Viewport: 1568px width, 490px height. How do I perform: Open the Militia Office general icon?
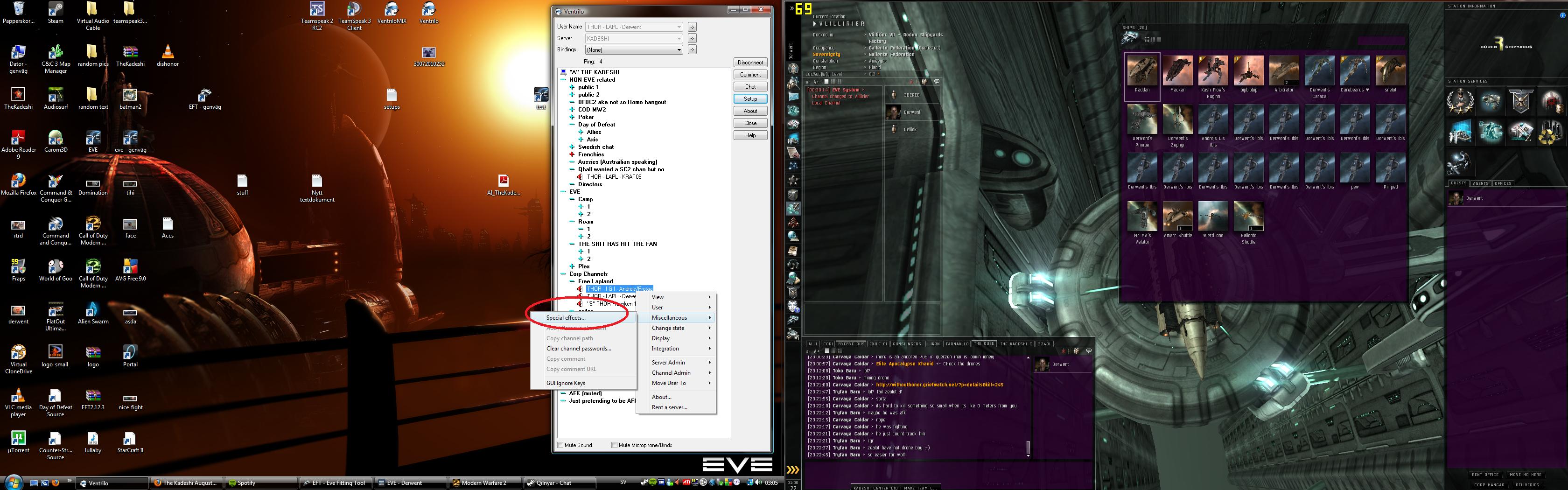(1461, 101)
